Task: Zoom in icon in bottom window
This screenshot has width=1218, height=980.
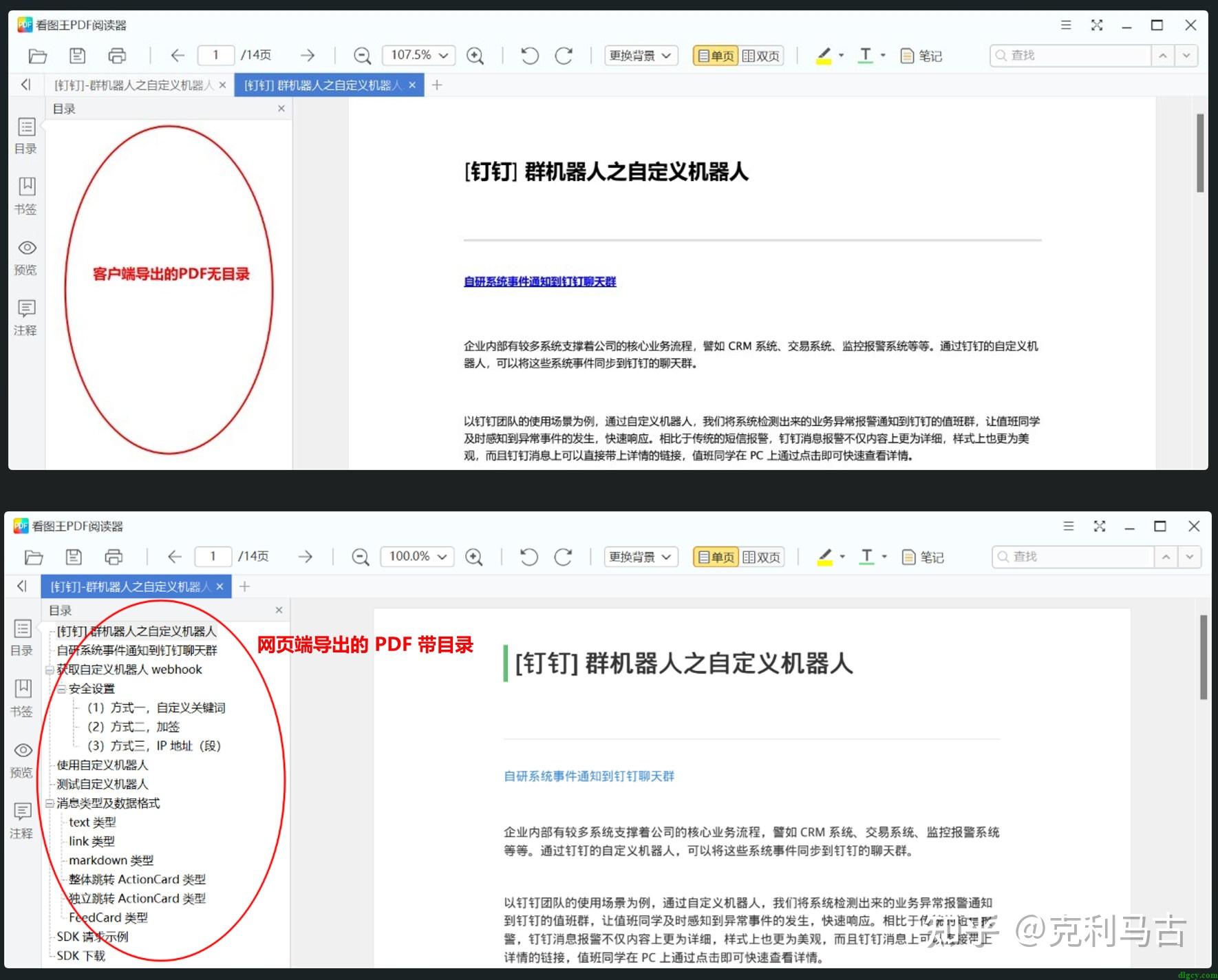Action: tap(474, 557)
